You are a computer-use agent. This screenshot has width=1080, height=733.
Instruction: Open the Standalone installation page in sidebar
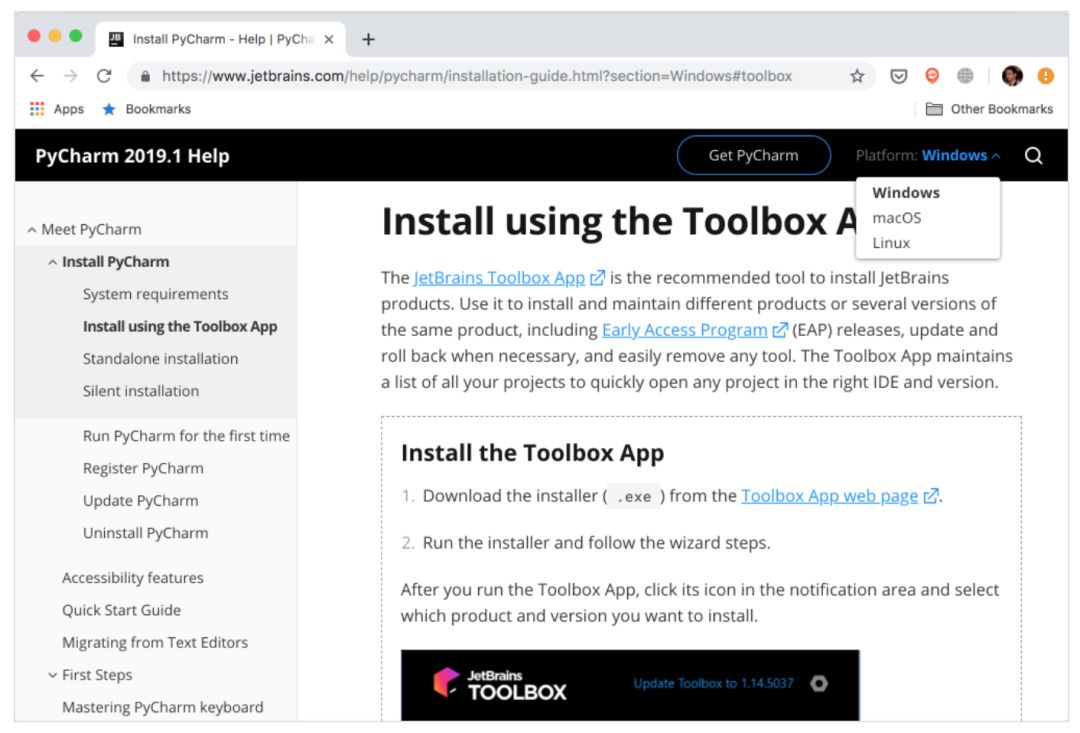160,359
